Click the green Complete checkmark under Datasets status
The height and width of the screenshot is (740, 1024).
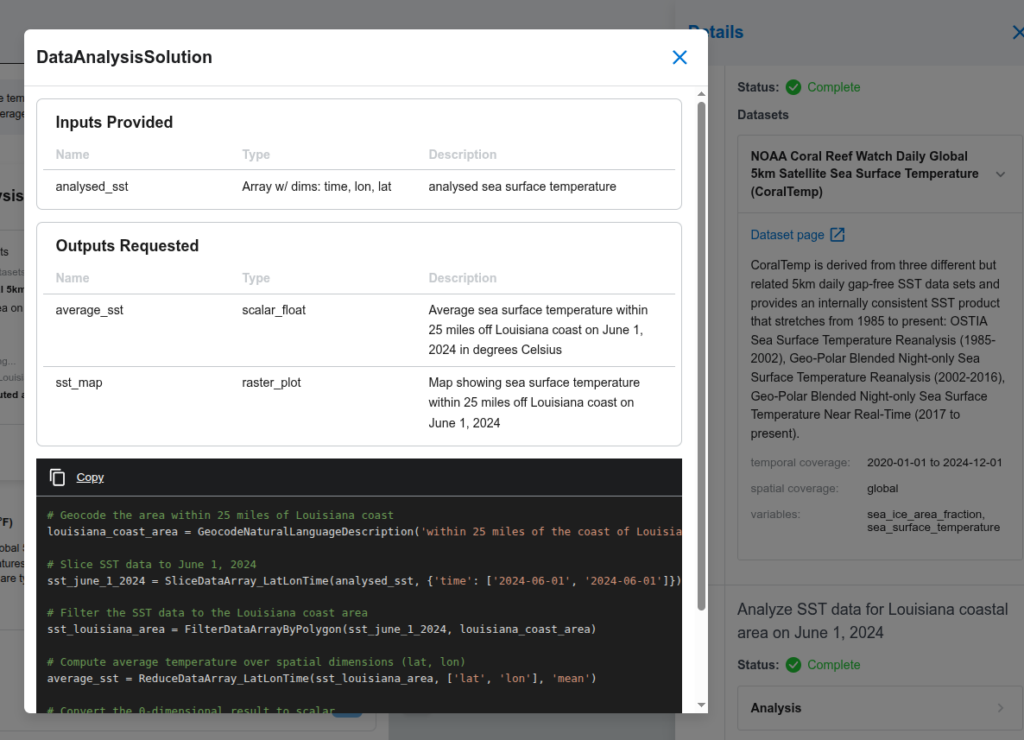794,87
